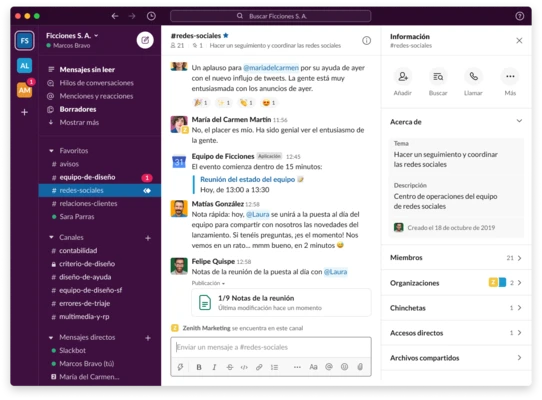Toggle the Aa formatting visibility button
This screenshot has height=400, width=542.
pyautogui.click(x=313, y=367)
